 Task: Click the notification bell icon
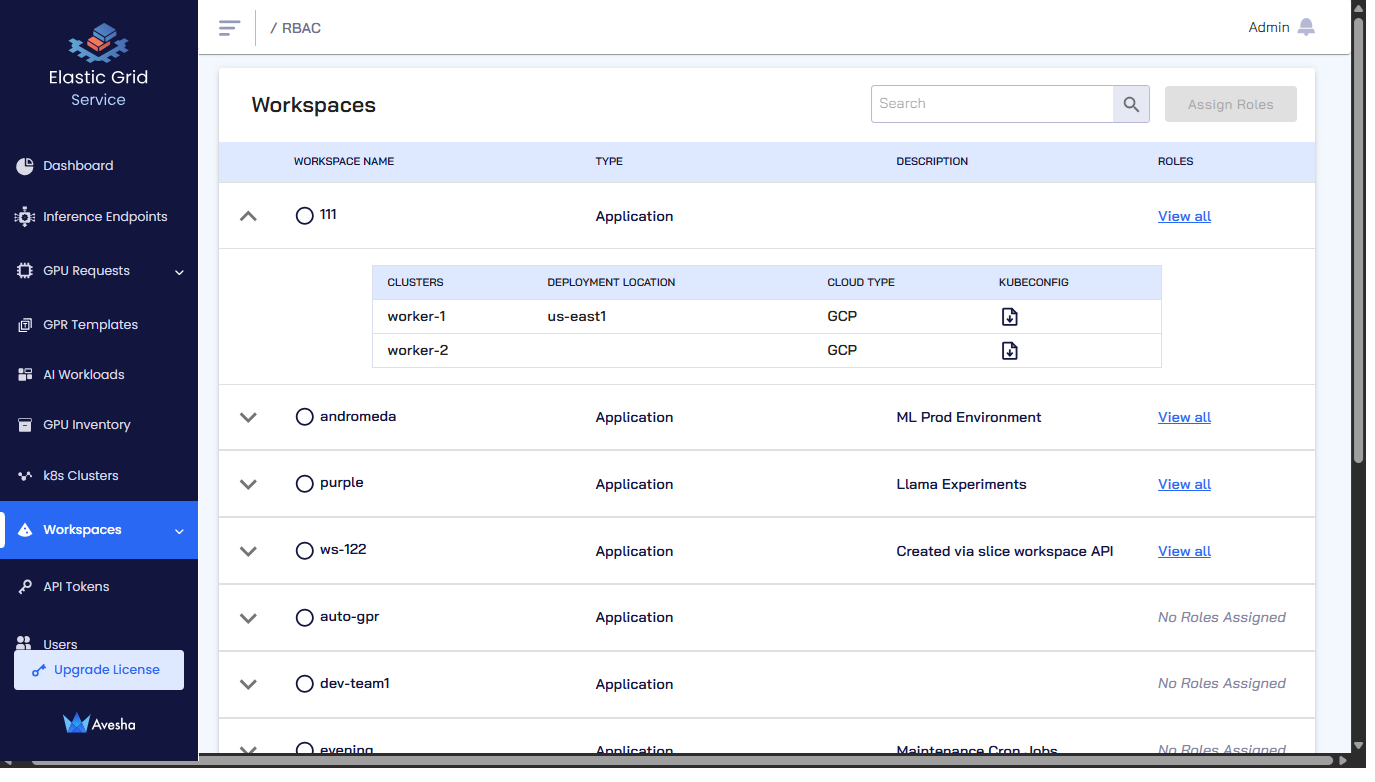tap(1306, 28)
